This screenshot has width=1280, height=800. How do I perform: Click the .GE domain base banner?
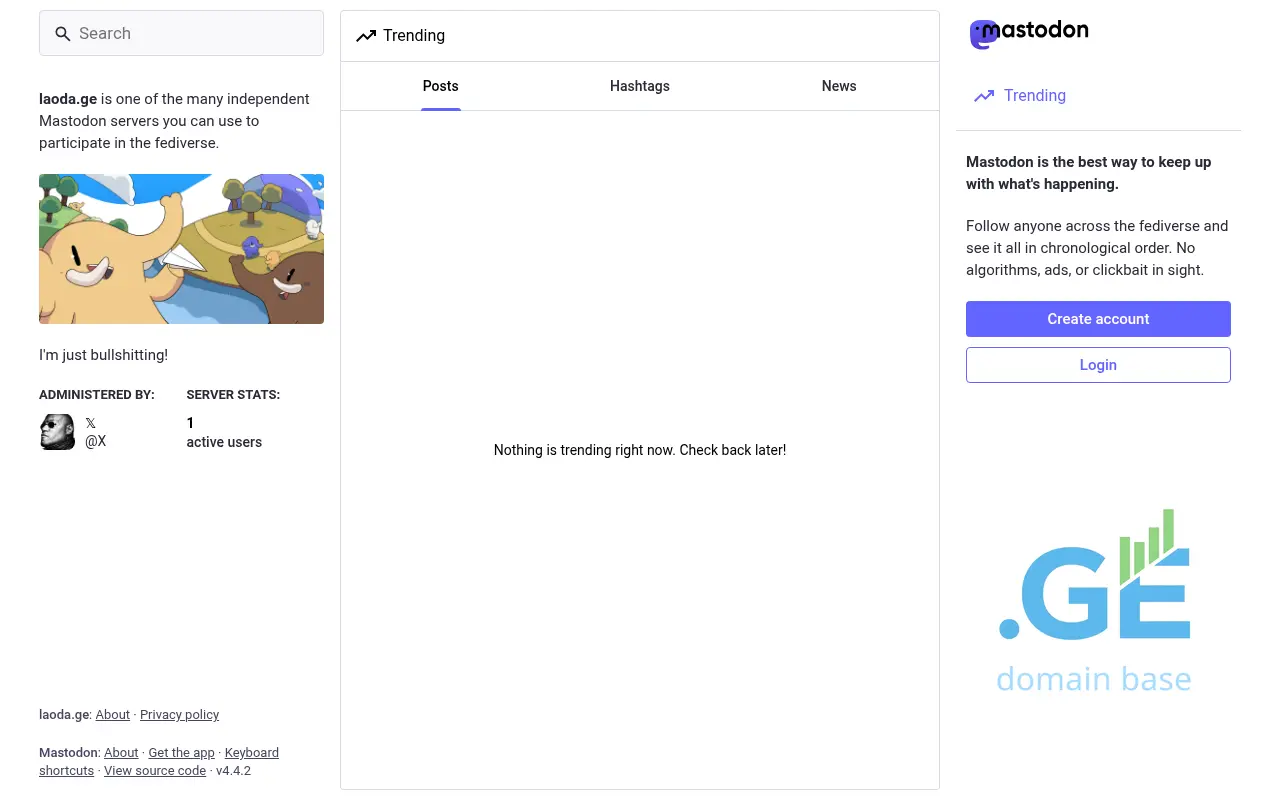click(x=1095, y=601)
